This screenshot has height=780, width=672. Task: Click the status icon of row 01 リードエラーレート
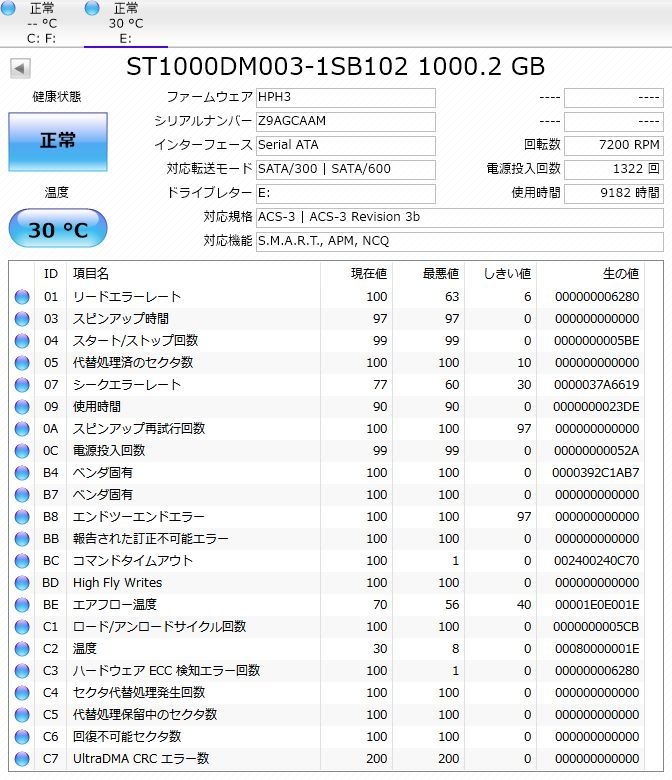click(22, 297)
